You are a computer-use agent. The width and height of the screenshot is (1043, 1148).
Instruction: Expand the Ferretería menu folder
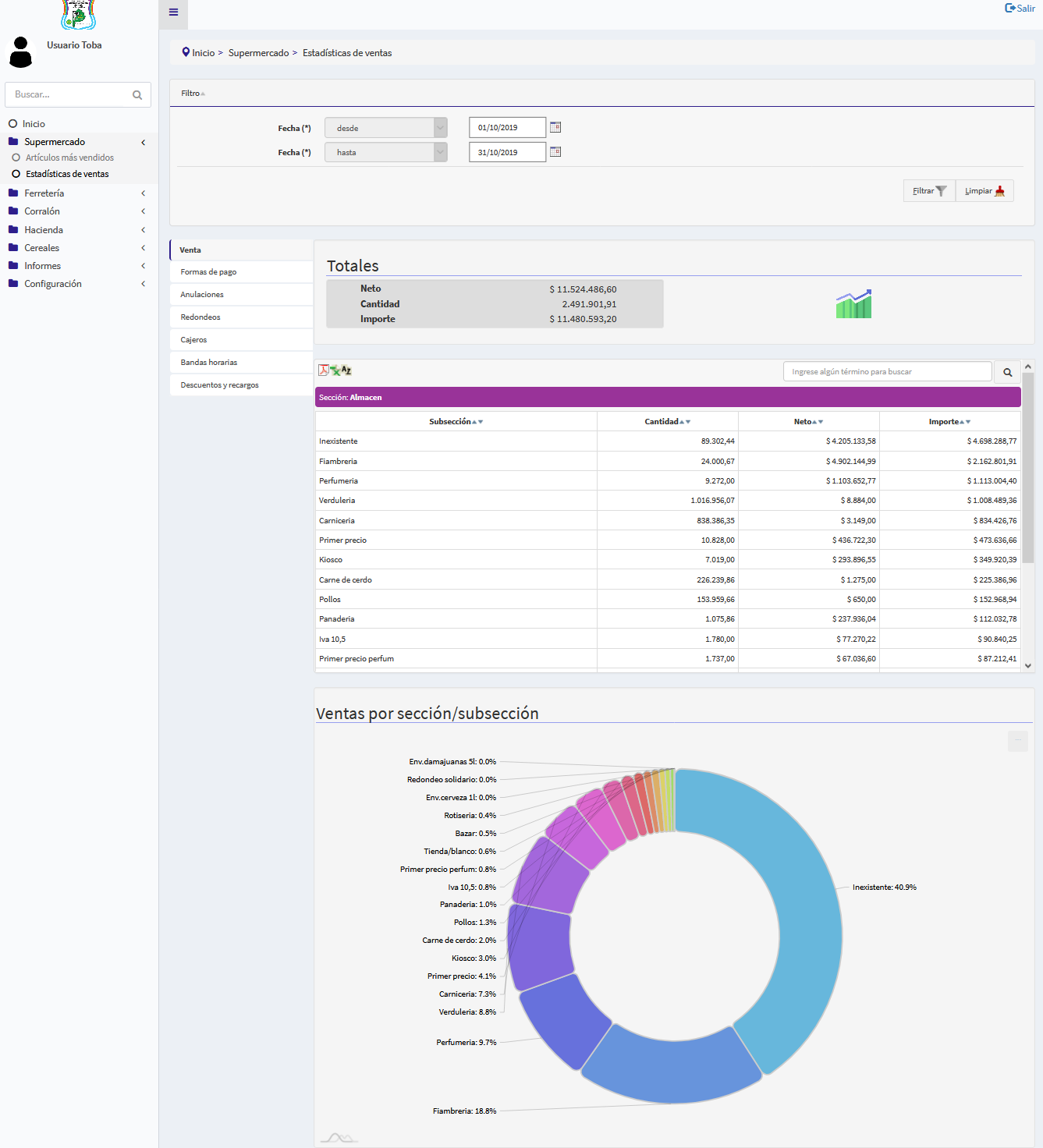[x=44, y=193]
